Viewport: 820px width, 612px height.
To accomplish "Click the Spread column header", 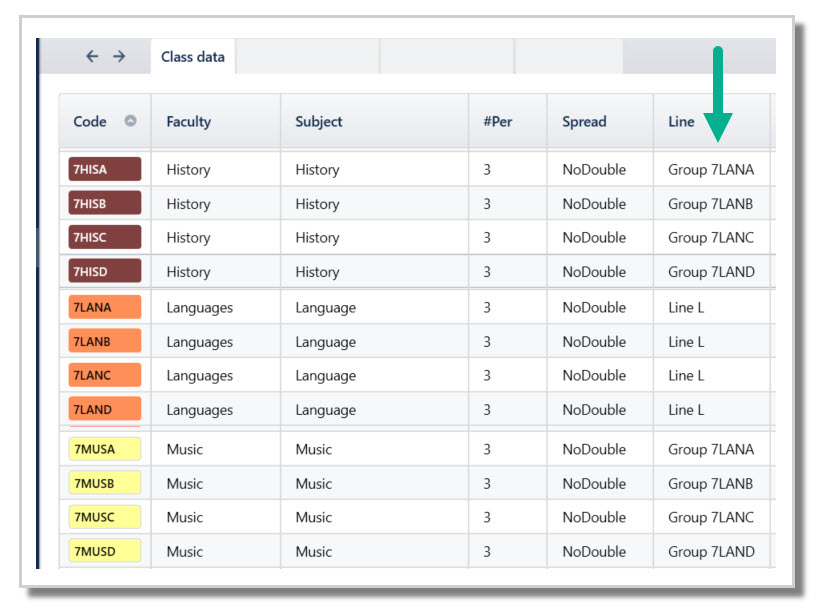I will tap(584, 122).
